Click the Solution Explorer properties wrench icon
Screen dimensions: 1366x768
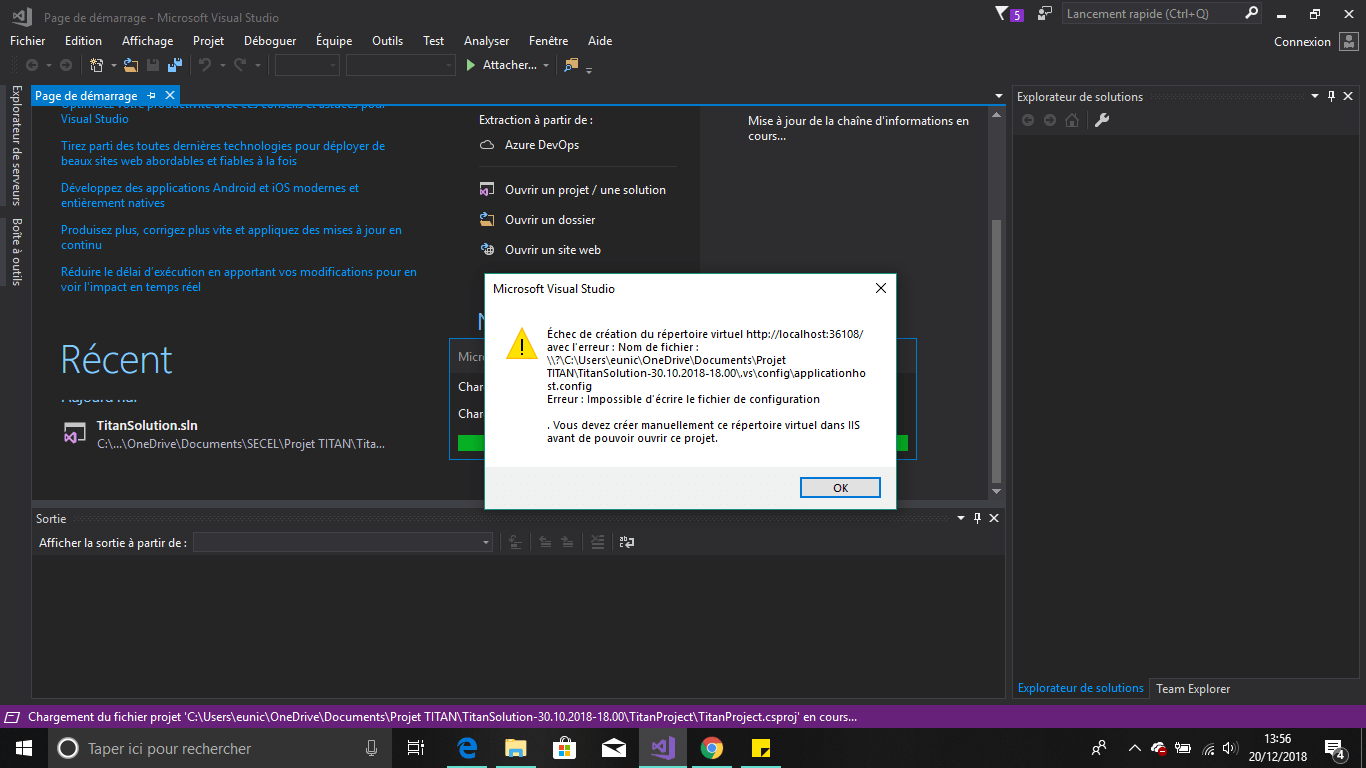[x=1102, y=120]
